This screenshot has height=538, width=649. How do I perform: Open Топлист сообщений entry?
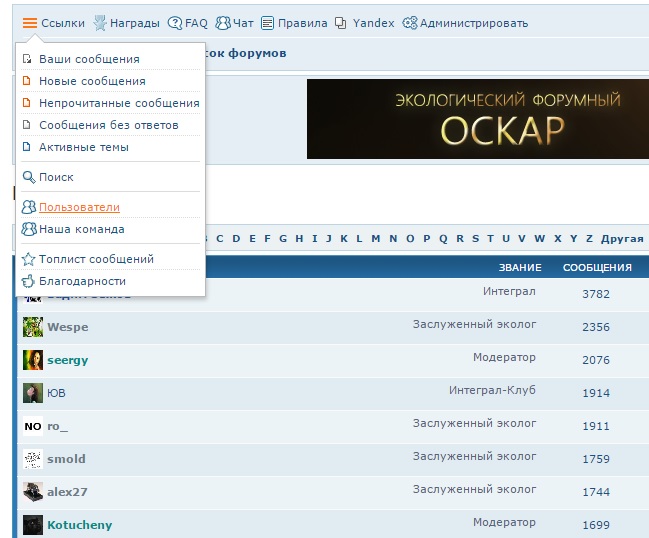(96, 259)
